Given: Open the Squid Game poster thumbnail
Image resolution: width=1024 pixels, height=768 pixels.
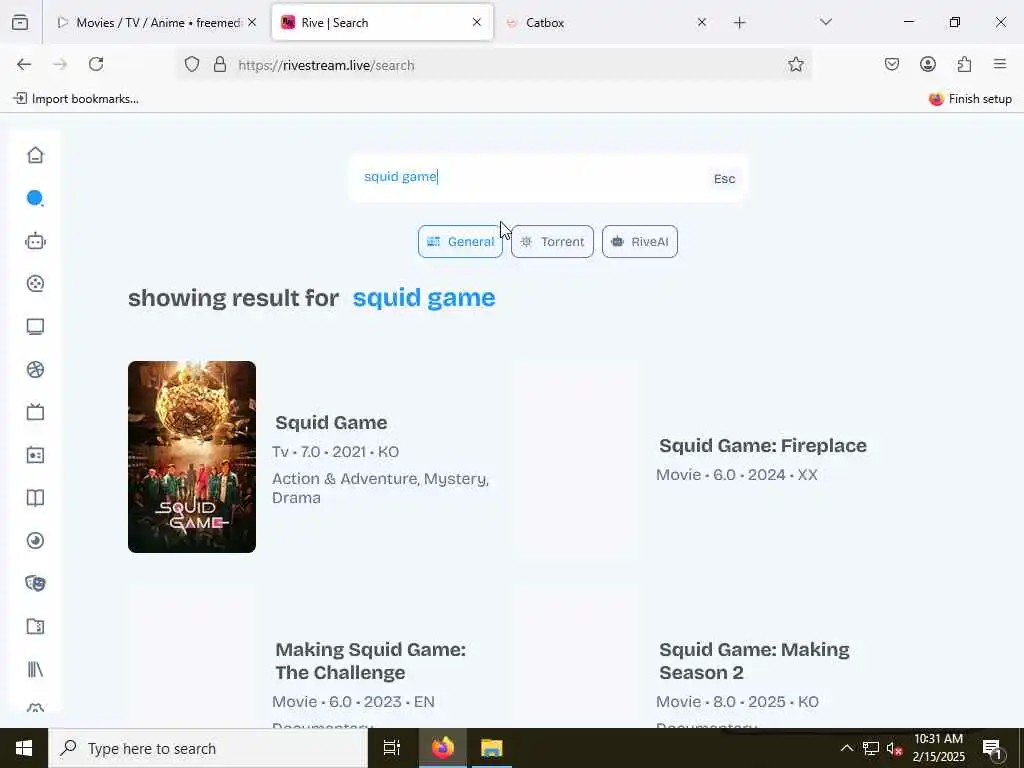Looking at the screenshot, I should click(192, 457).
